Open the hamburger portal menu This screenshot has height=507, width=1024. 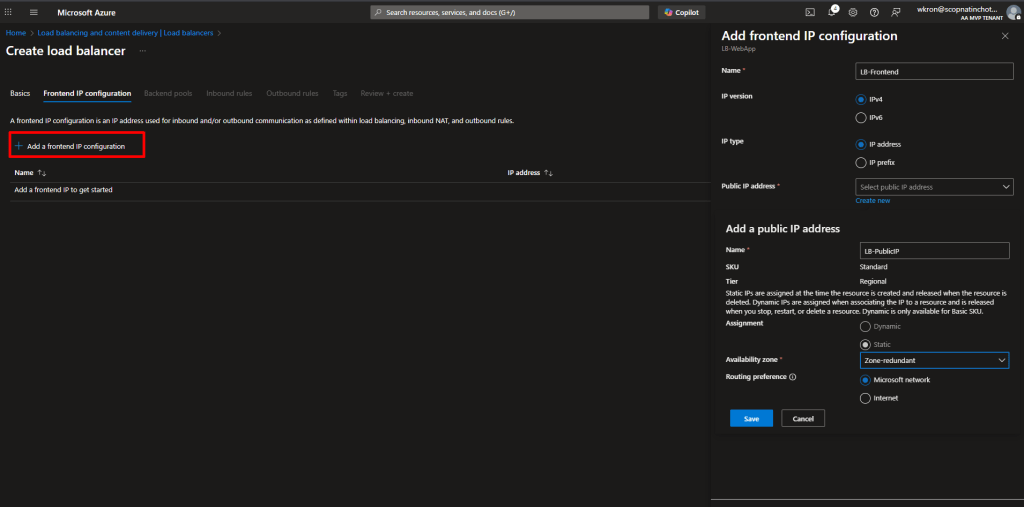point(34,12)
